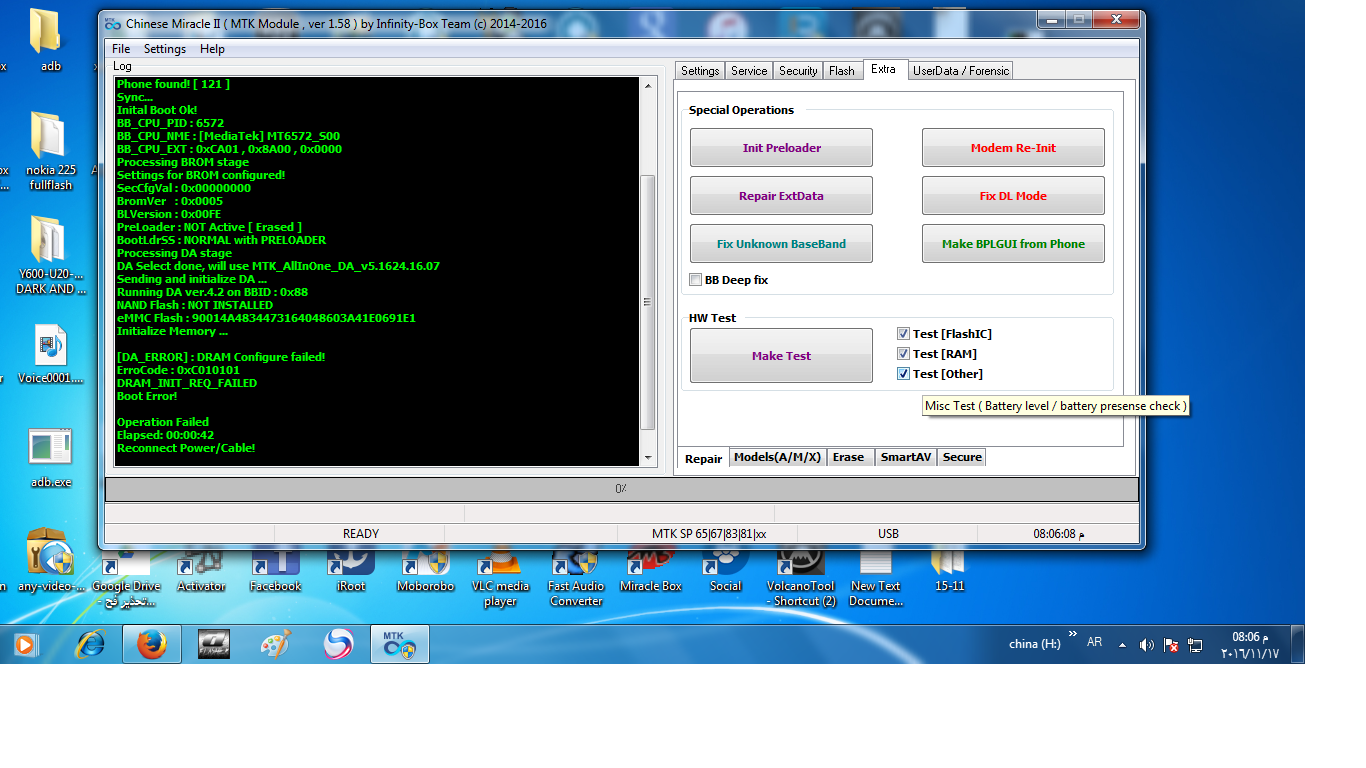This screenshot has width=1366, height=768.
Task: Uncheck the Test [FlashIC] option
Action: [904, 334]
